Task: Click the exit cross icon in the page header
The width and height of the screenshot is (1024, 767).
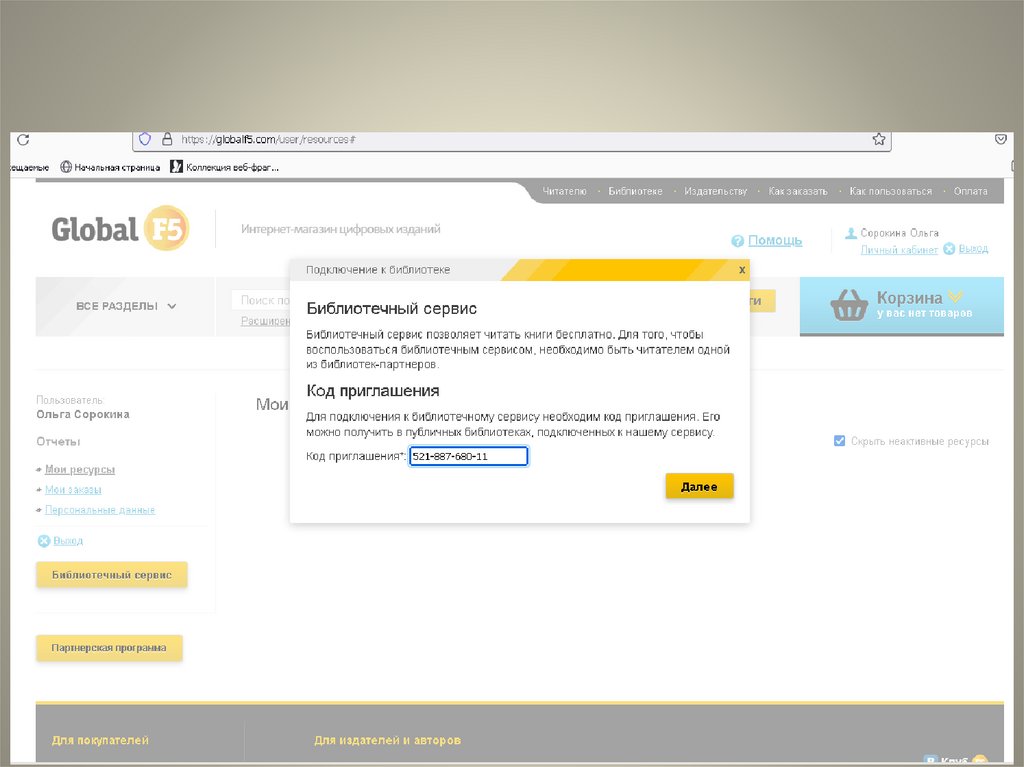Action: coord(949,249)
